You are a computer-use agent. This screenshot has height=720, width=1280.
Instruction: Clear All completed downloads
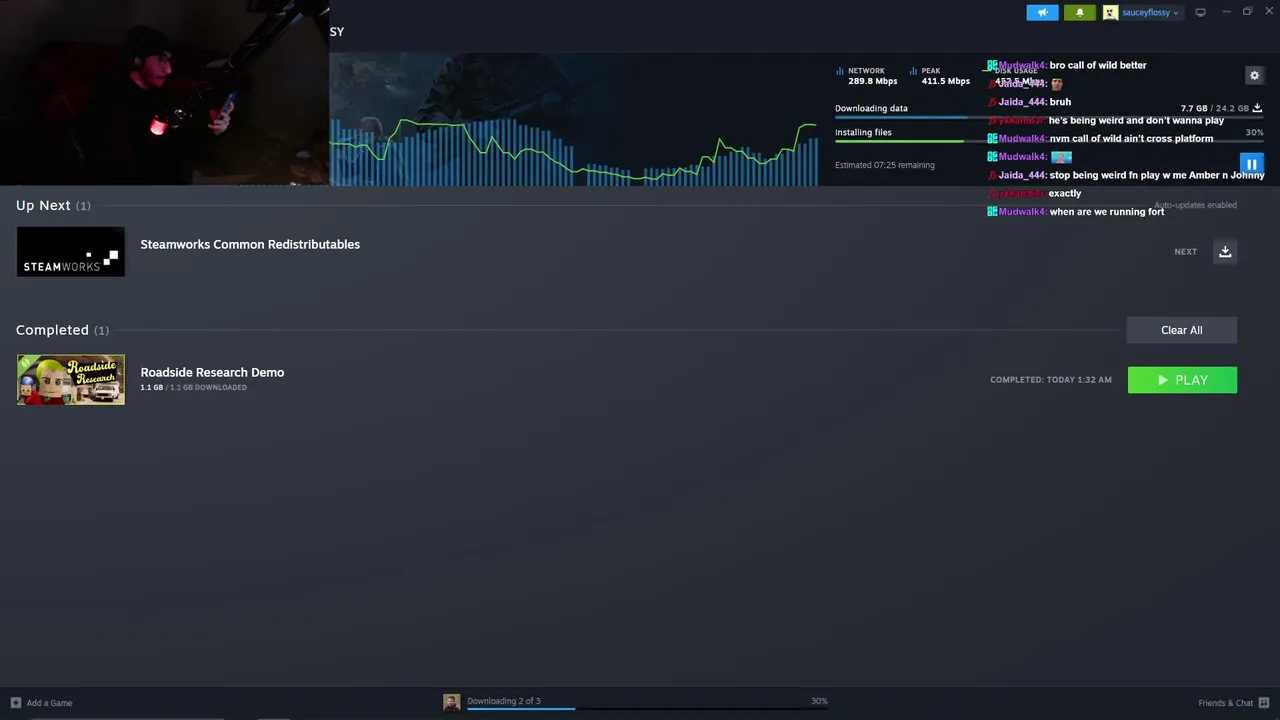[x=1181, y=330]
